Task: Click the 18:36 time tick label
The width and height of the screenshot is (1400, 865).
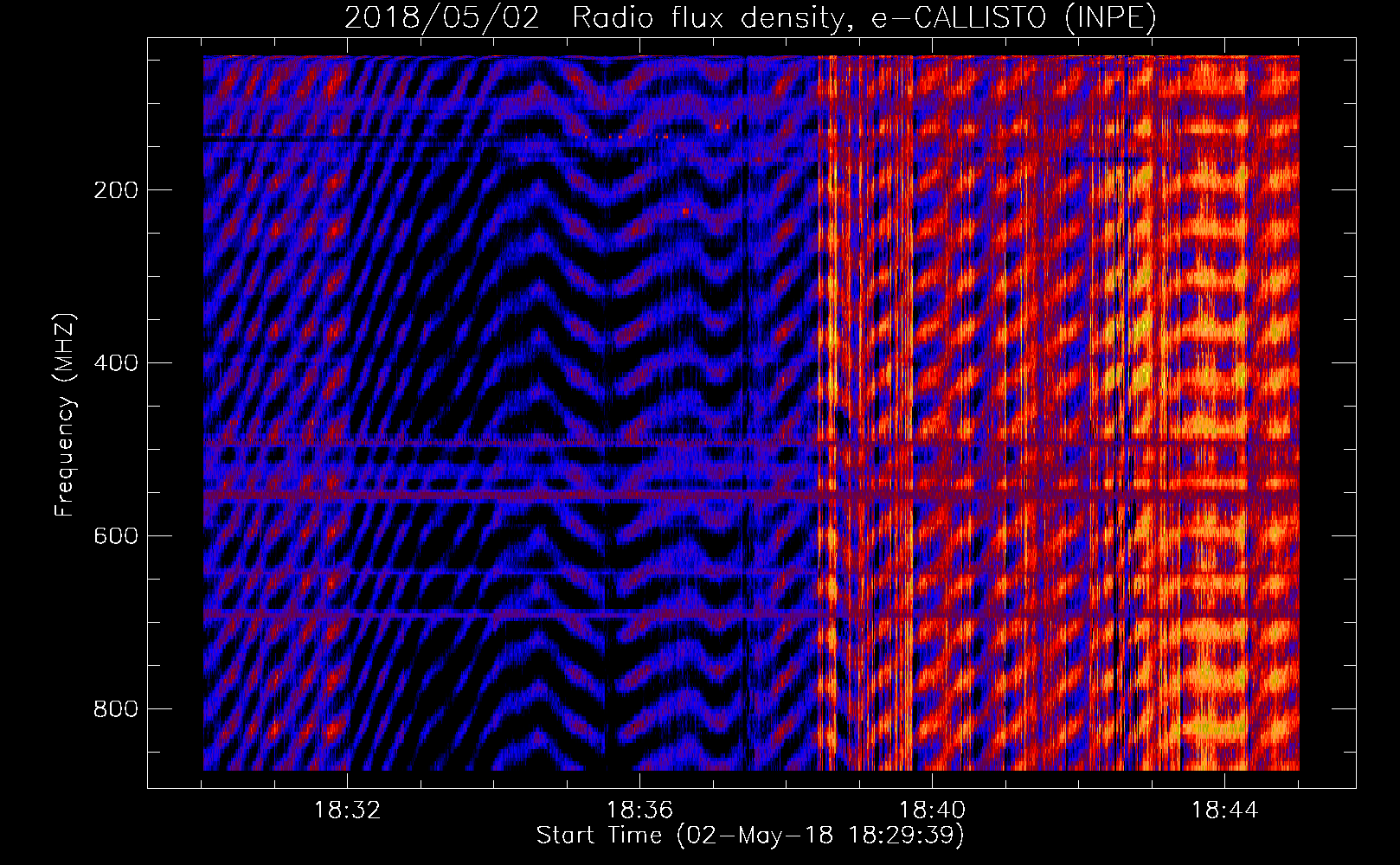Action: pyautogui.click(x=639, y=811)
